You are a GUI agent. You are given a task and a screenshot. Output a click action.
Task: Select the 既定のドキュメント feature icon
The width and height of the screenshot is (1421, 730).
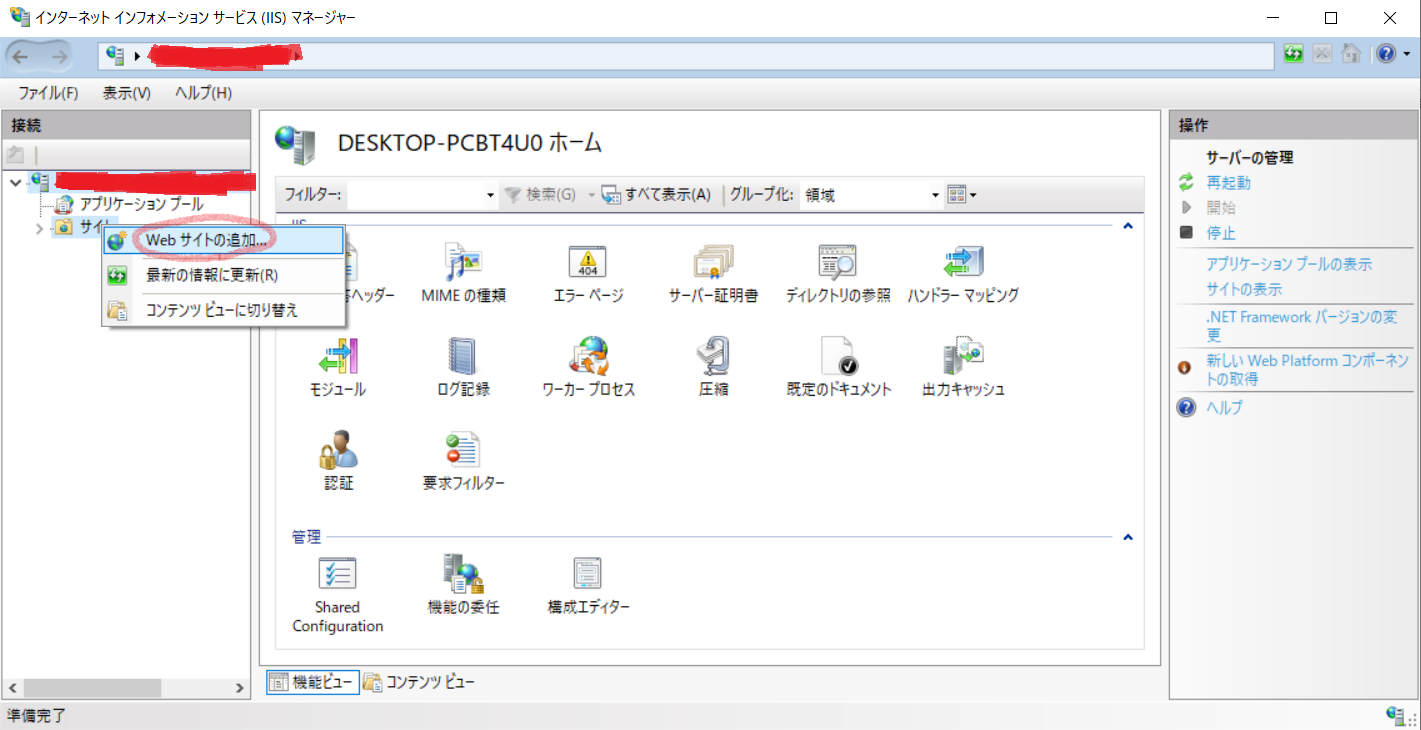838,367
